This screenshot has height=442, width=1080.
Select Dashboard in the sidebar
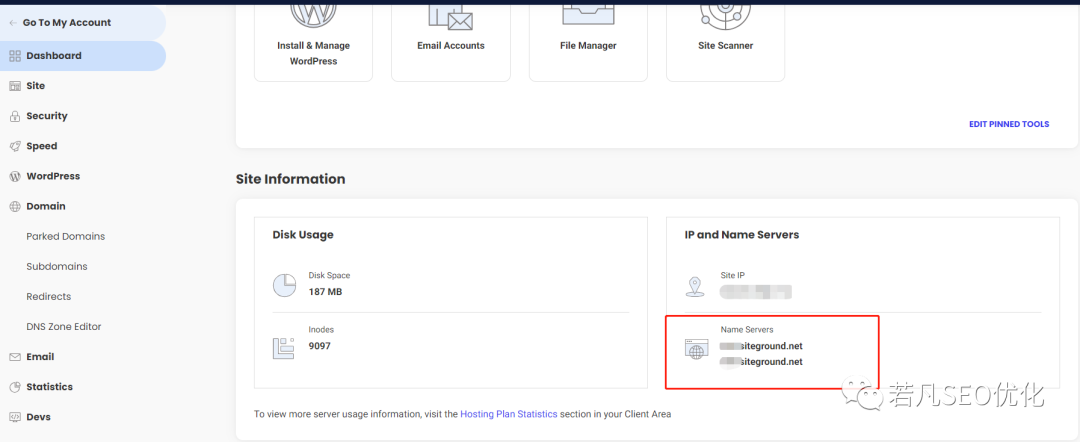[x=83, y=56]
